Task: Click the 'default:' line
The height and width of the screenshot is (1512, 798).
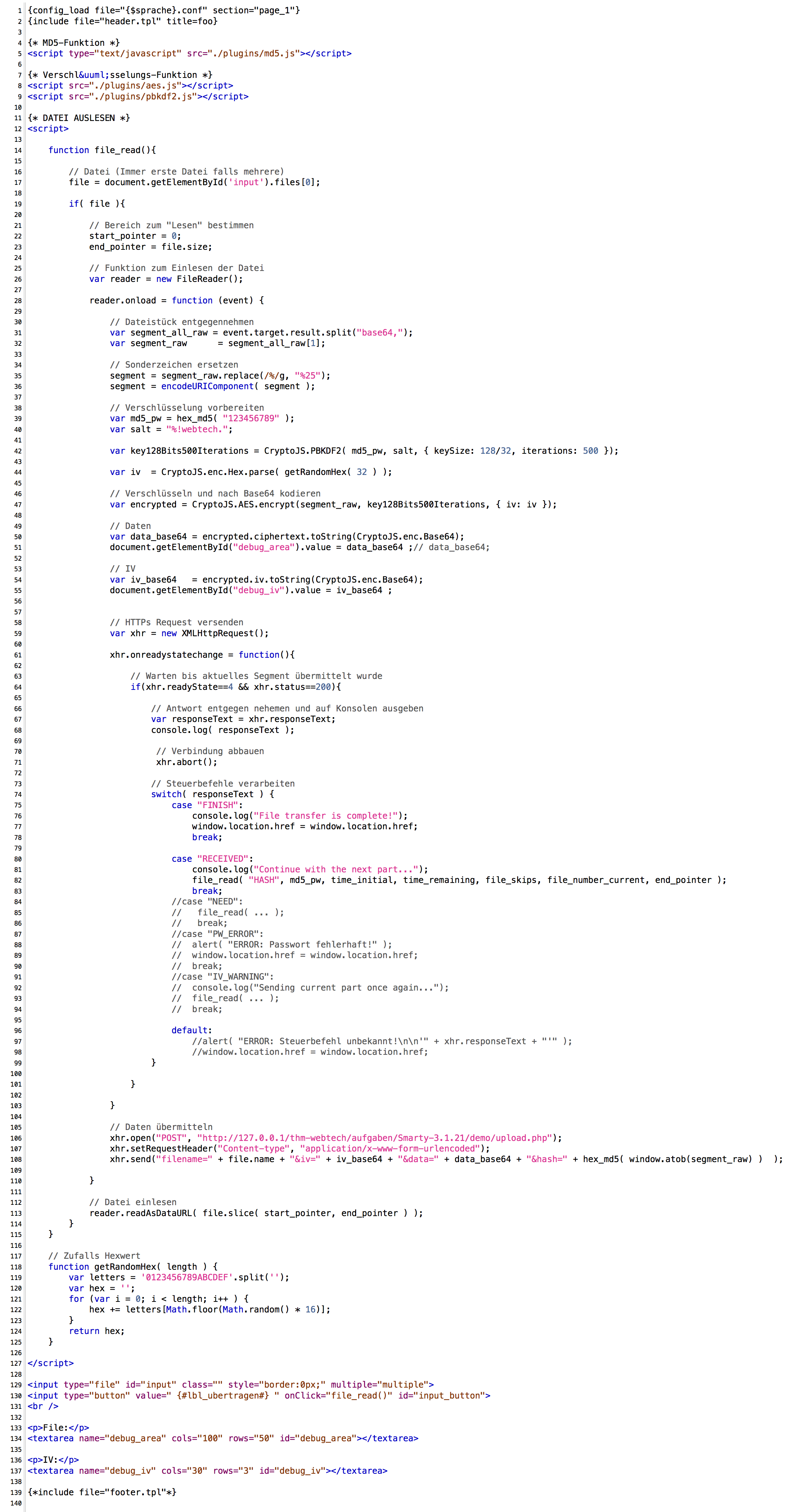Action: coord(192,1030)
